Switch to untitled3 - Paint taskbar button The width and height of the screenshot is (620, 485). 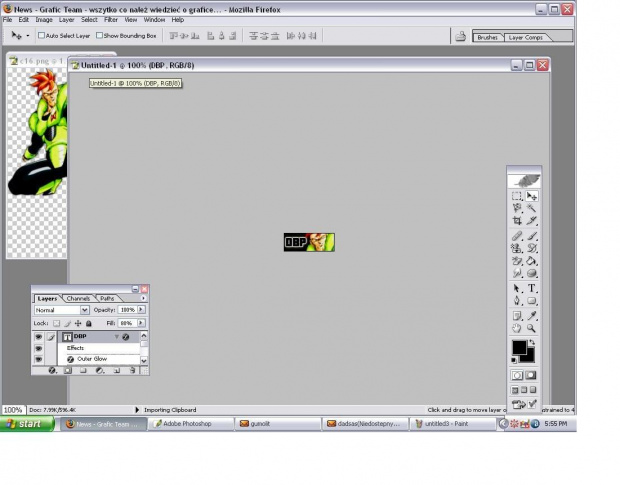click(452, 424)
